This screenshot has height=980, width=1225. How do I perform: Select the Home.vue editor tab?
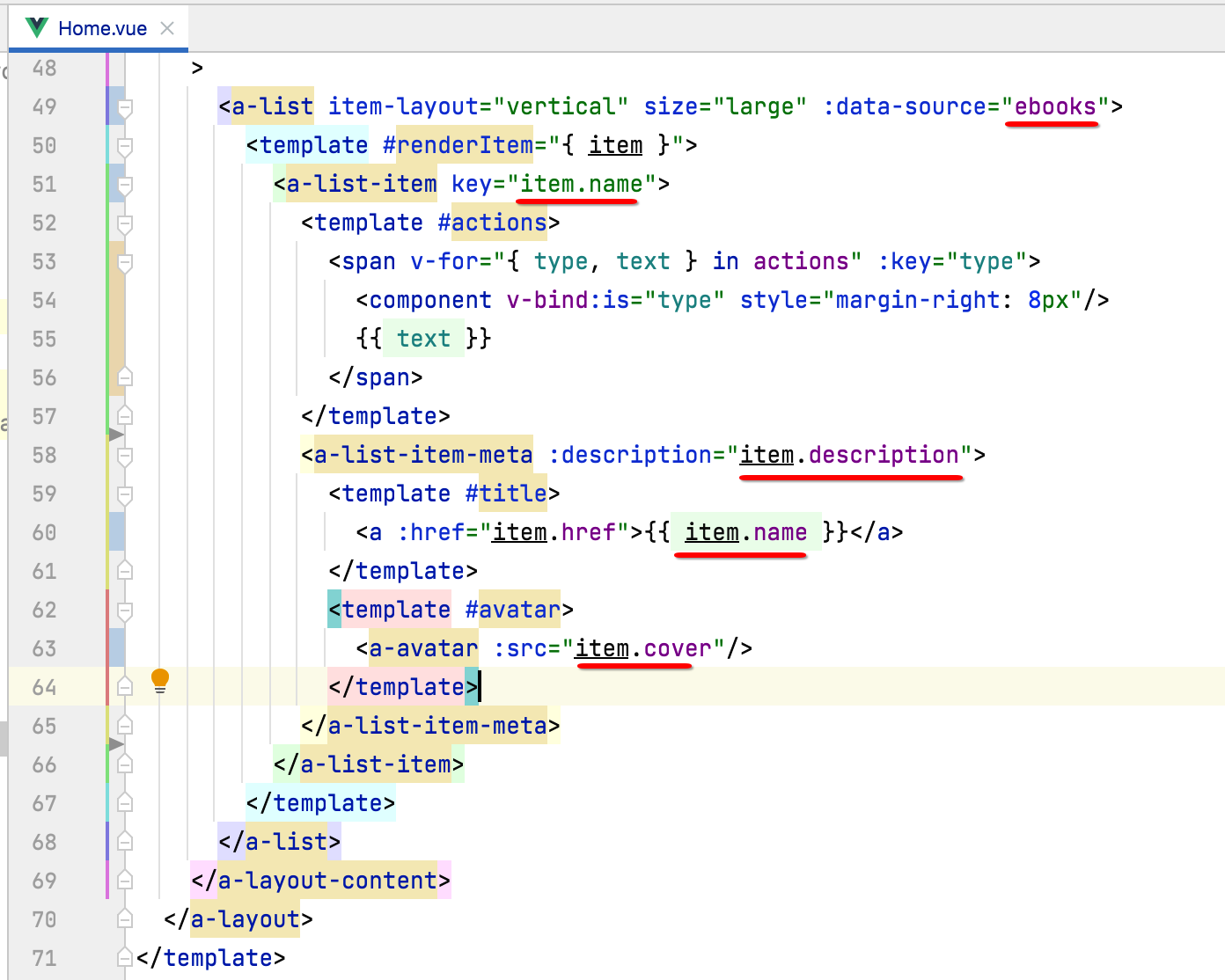[x=99, y=28]
